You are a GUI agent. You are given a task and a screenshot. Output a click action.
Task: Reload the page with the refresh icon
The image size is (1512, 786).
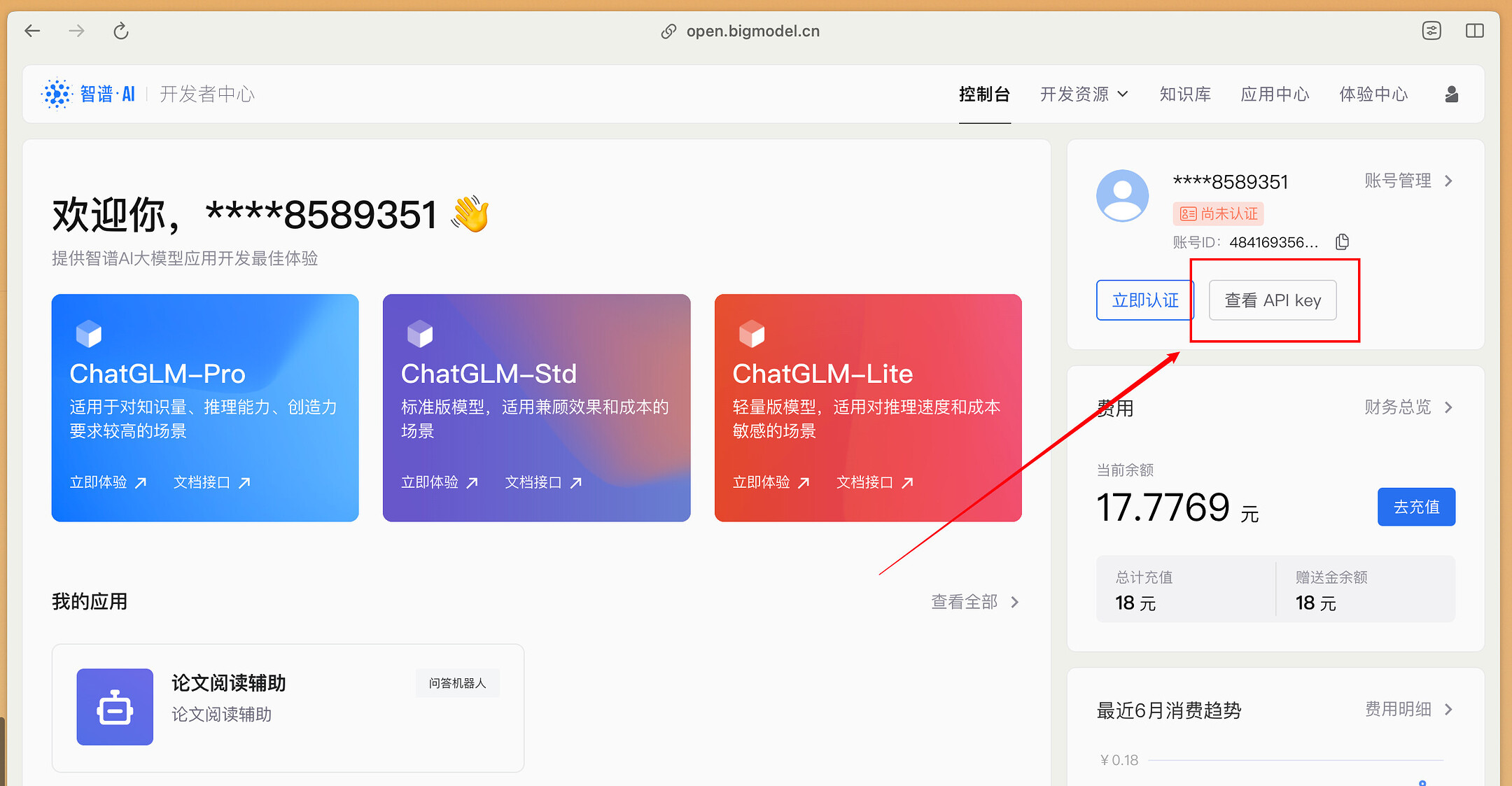pos(120,30)
